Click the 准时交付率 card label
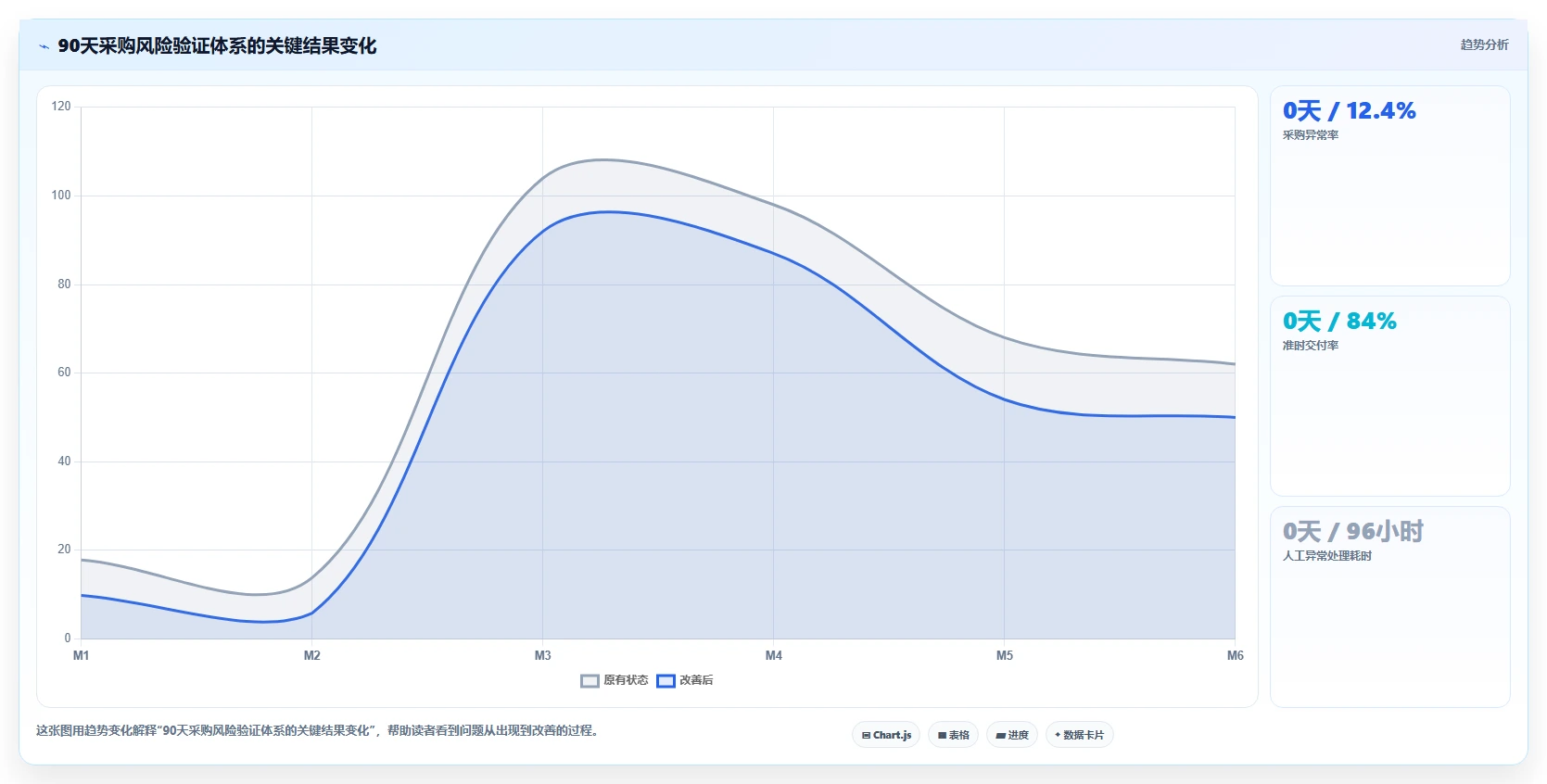 [x=1310, y=346]
